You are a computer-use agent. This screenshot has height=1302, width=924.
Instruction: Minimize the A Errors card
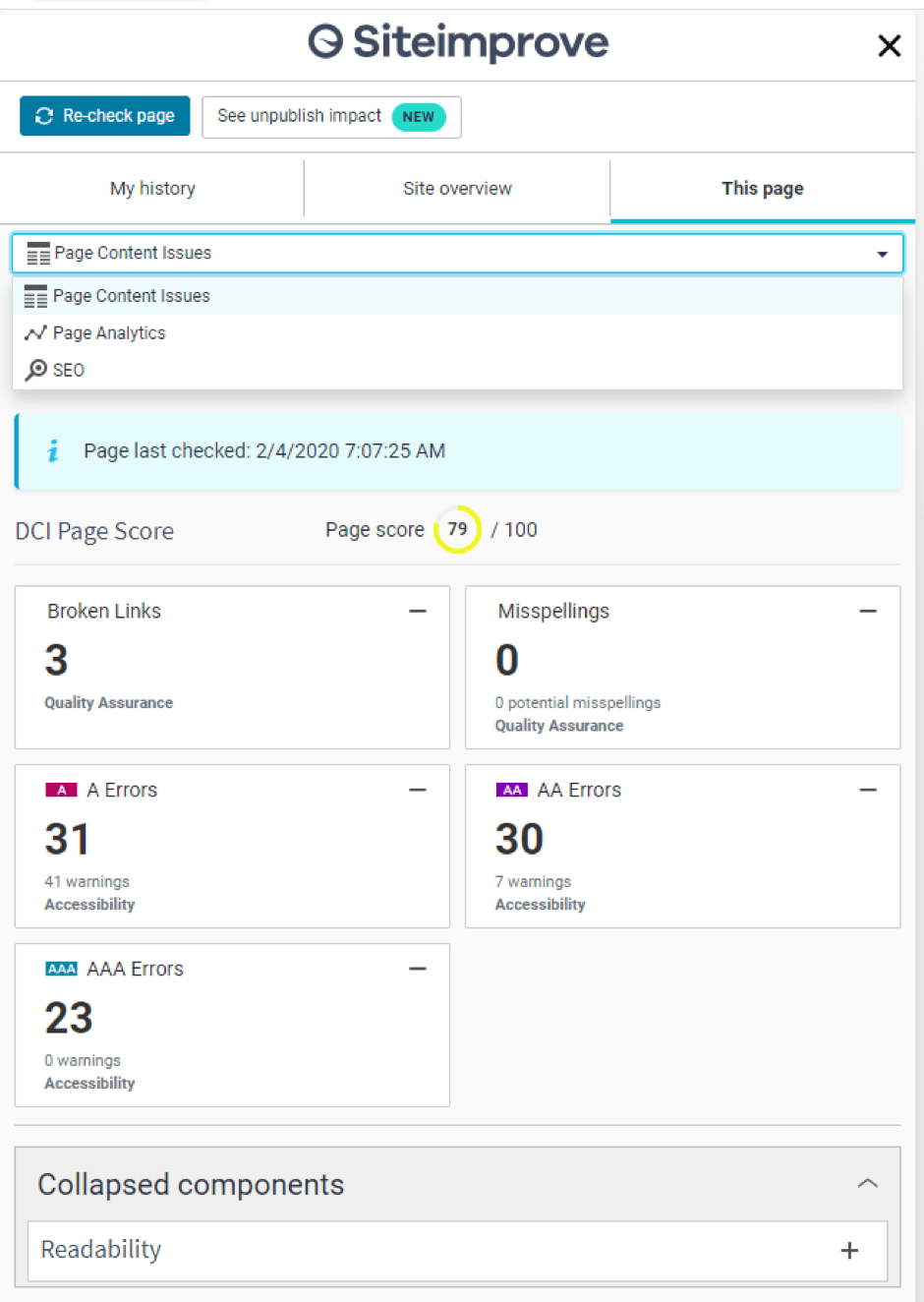pos(418,790)
